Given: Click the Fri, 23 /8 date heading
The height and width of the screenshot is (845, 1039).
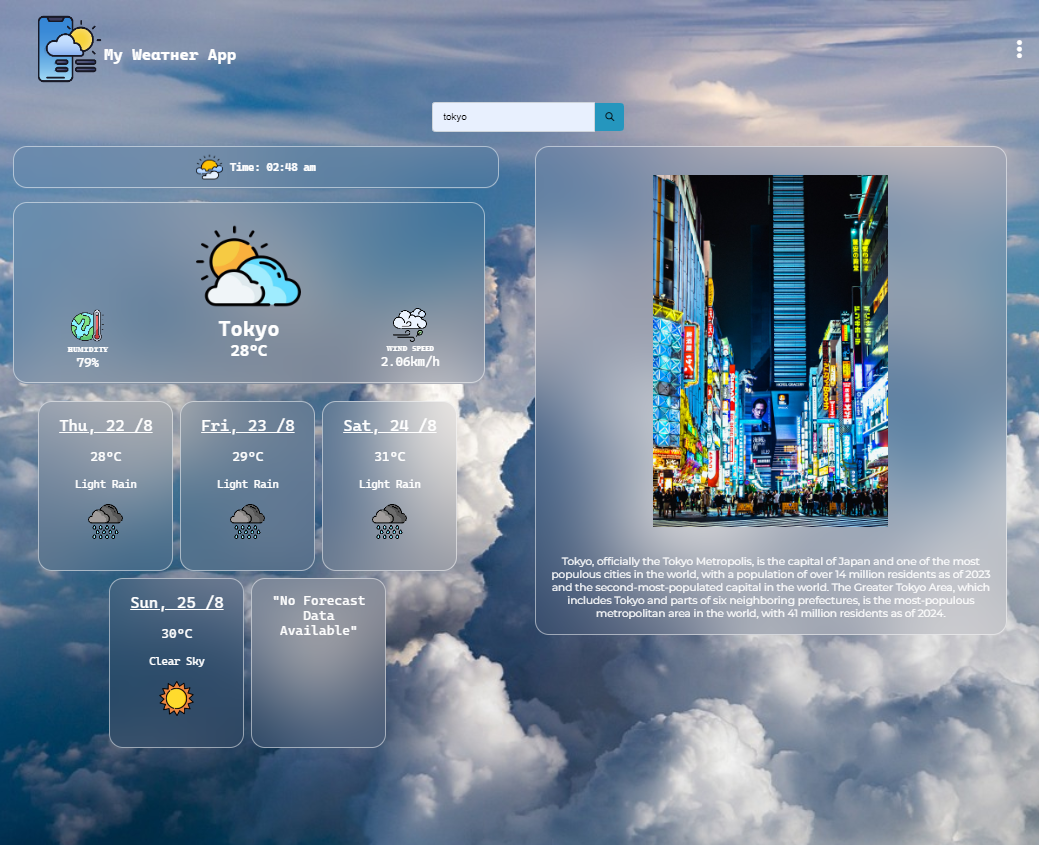Looking at the screenshot, I should pos(248,425).
